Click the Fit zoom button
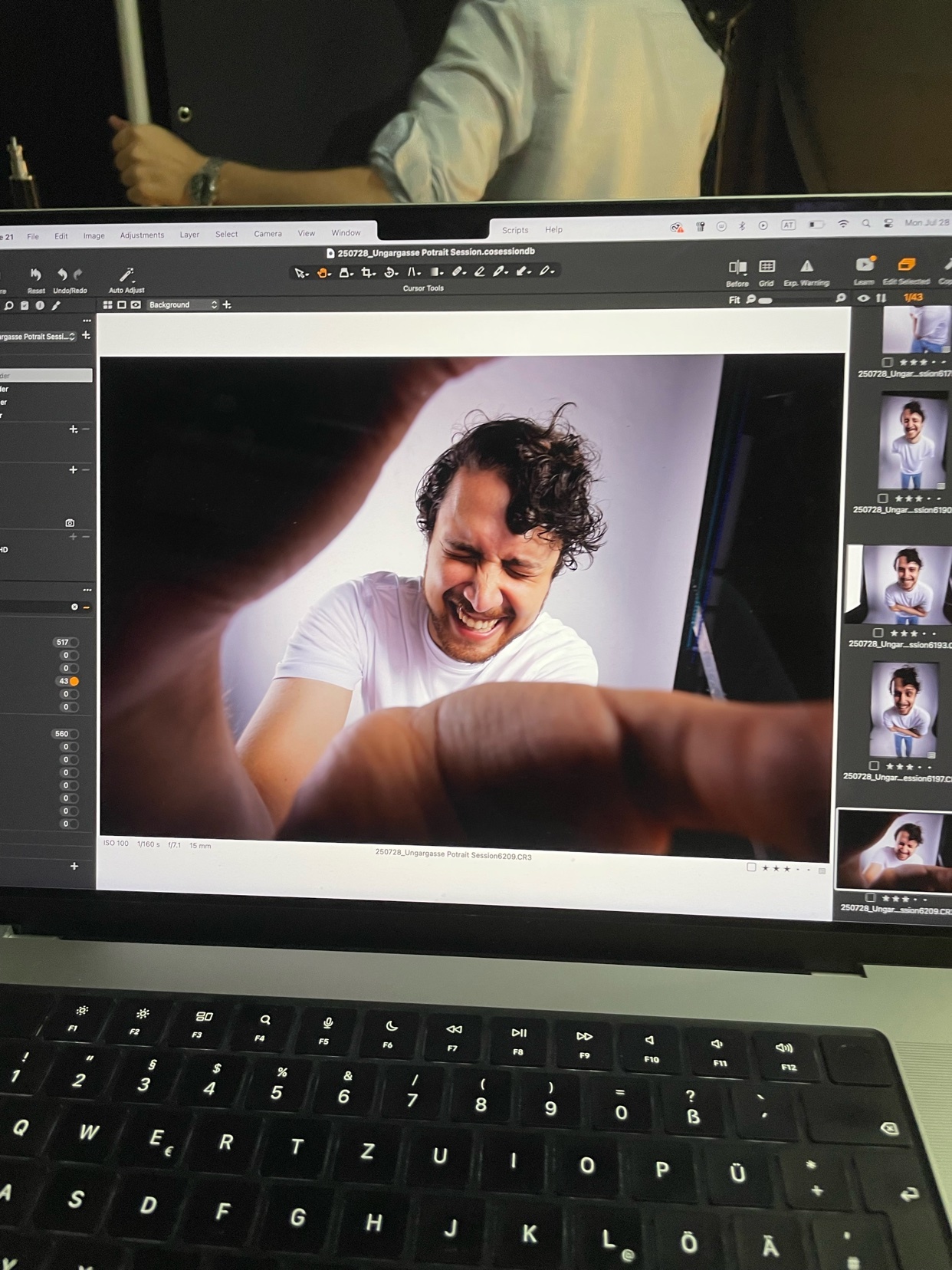This screenshot has width=952, height=1270. [x=734, y=300]
